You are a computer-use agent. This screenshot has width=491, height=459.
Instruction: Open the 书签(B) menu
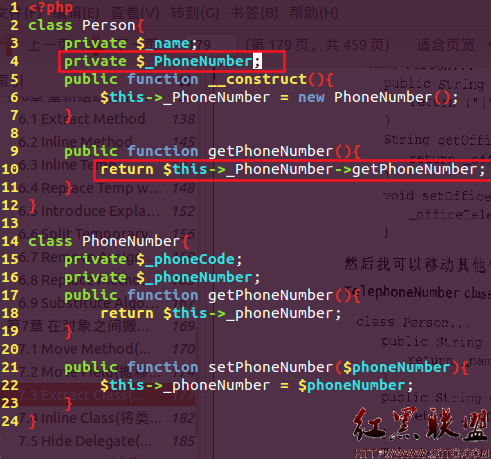(254, 14)
